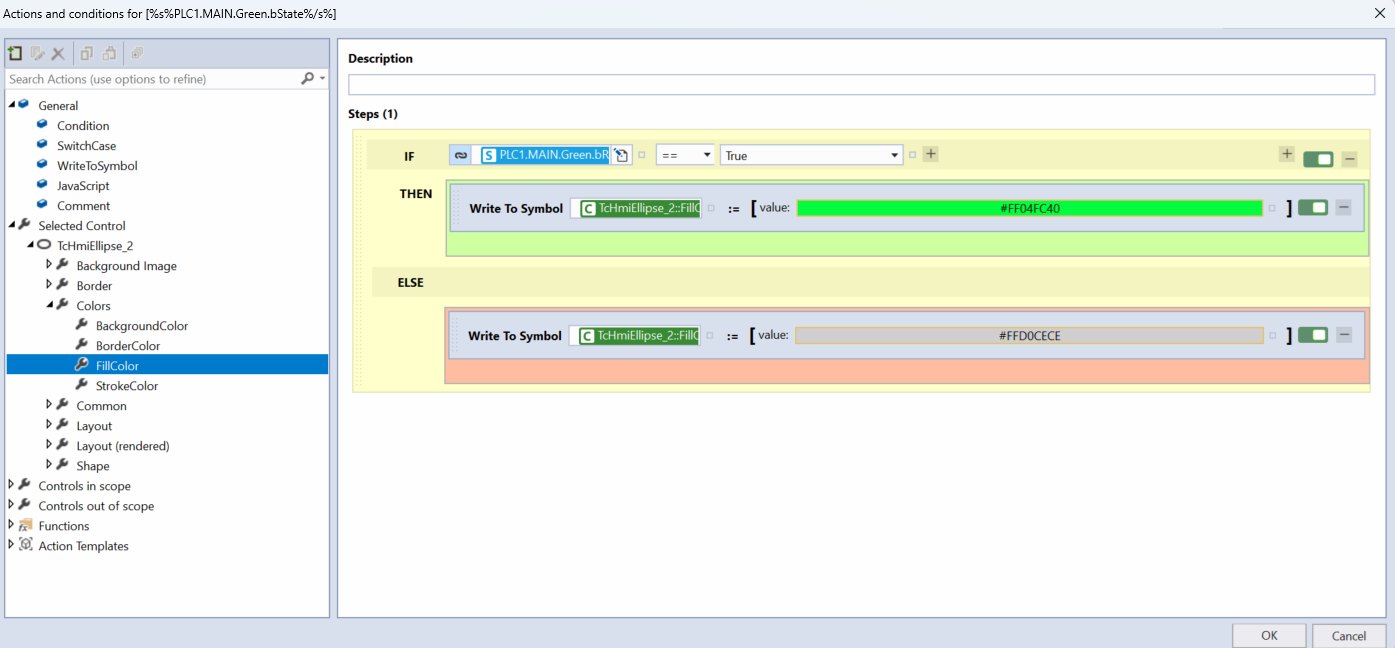Expand the Background Image node
The width and height of the screenshot is (1395, 648).
(x=49, y=265)
